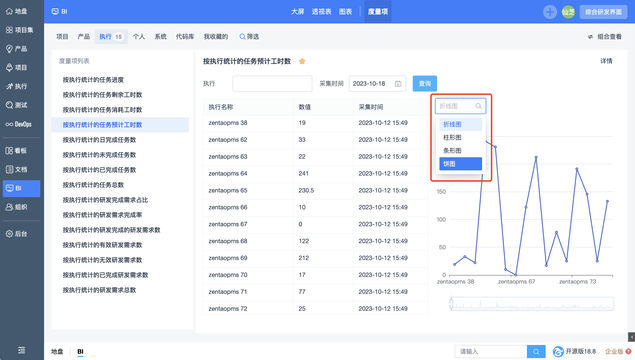Open the 地盘 home icon in sidebar

tap(10, 11)
